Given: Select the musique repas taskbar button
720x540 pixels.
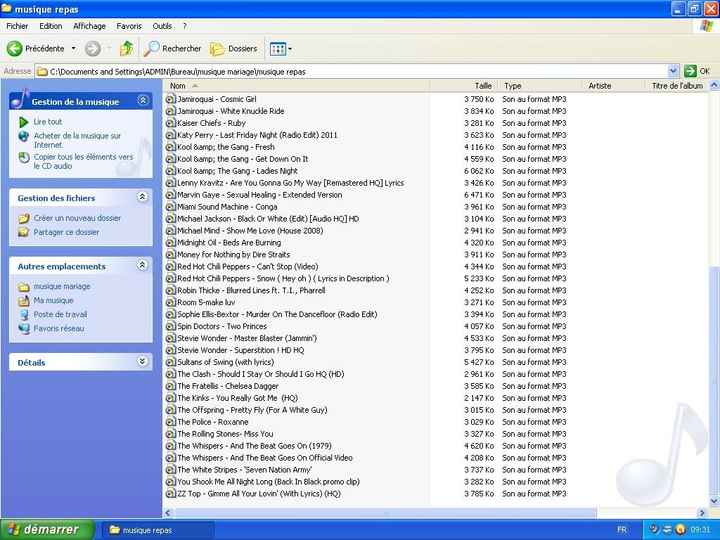Looking at the screenshot, I should [156, 530].
